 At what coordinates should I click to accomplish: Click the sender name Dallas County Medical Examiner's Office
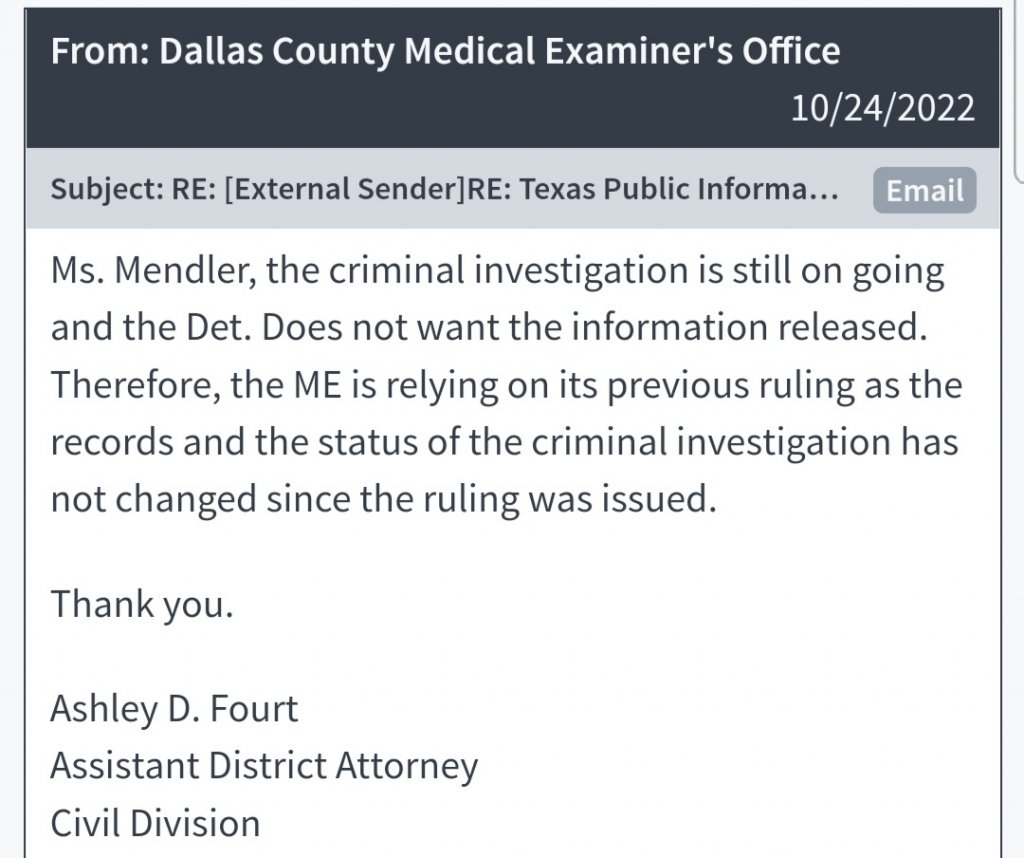point(494,51)
